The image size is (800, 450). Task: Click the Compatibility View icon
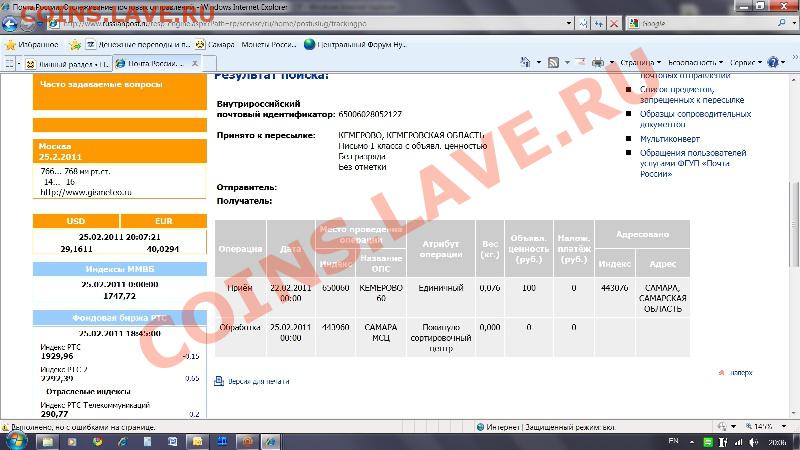point(583,23)
